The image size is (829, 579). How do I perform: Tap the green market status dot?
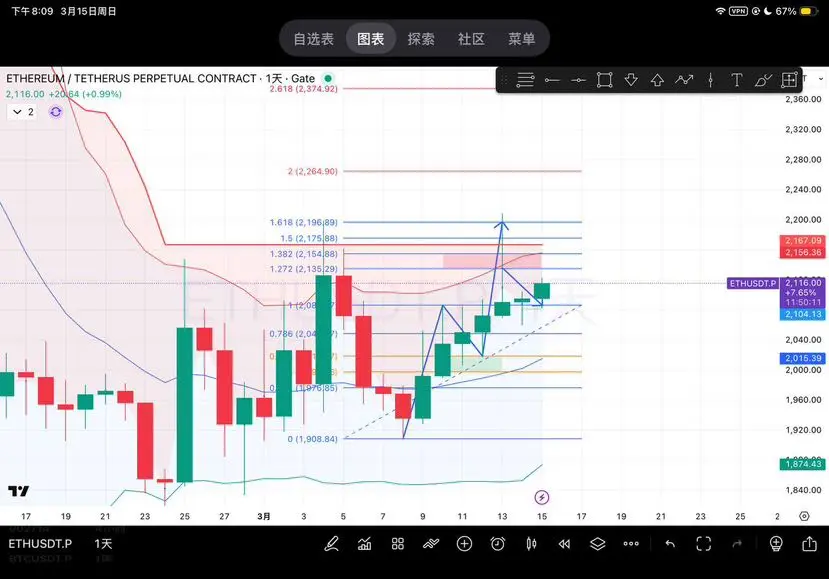point(328,78)
